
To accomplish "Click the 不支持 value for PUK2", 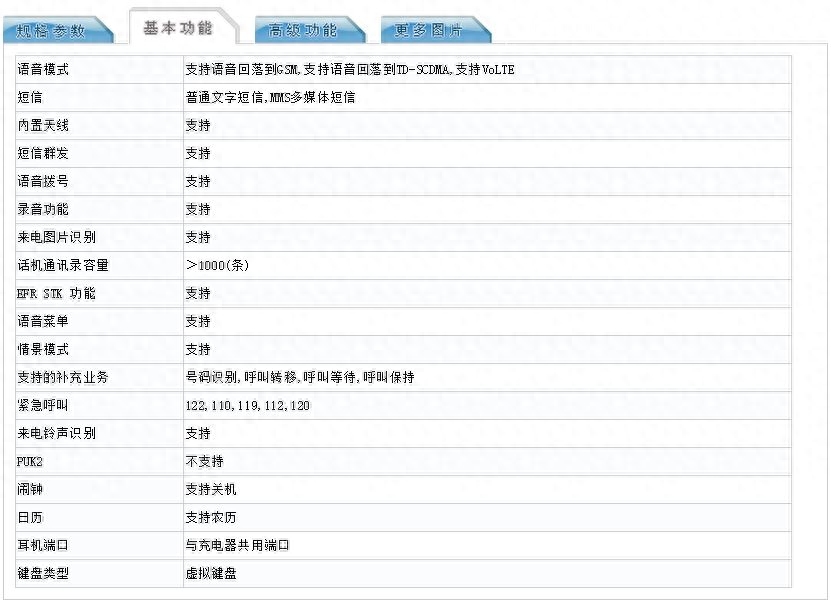I will click(x=204, y=462).
